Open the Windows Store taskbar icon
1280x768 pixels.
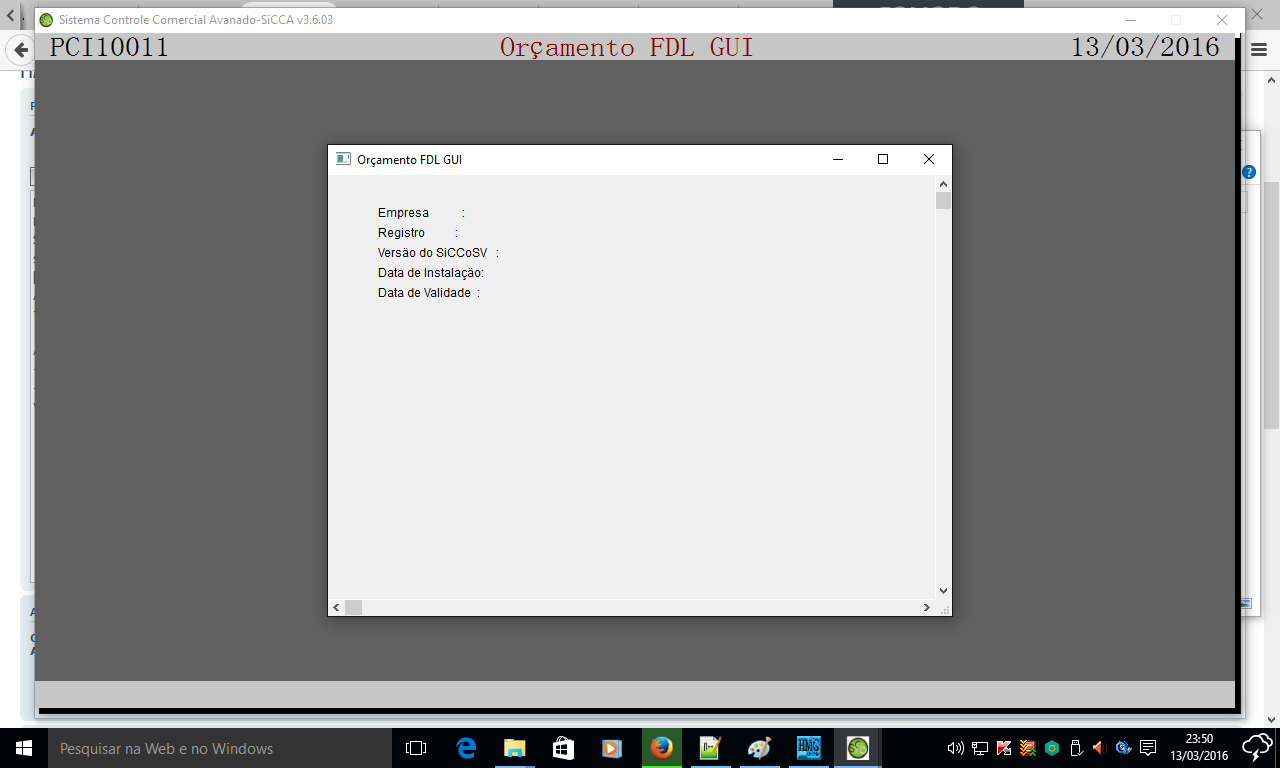(564, 748)
